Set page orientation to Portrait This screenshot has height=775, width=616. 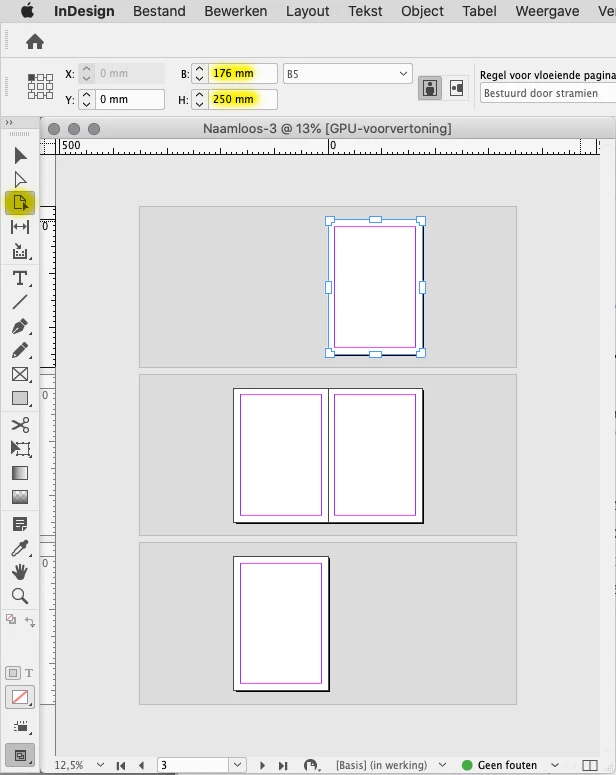coord(430,88)
